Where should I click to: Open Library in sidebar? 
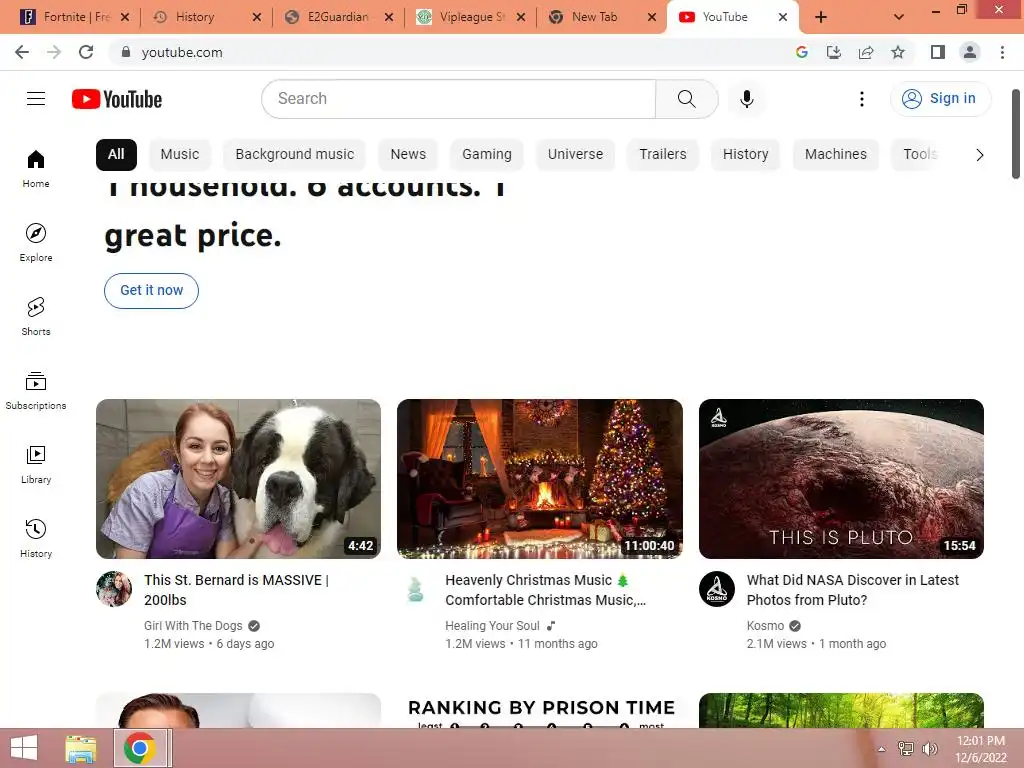tap(36, 464)
